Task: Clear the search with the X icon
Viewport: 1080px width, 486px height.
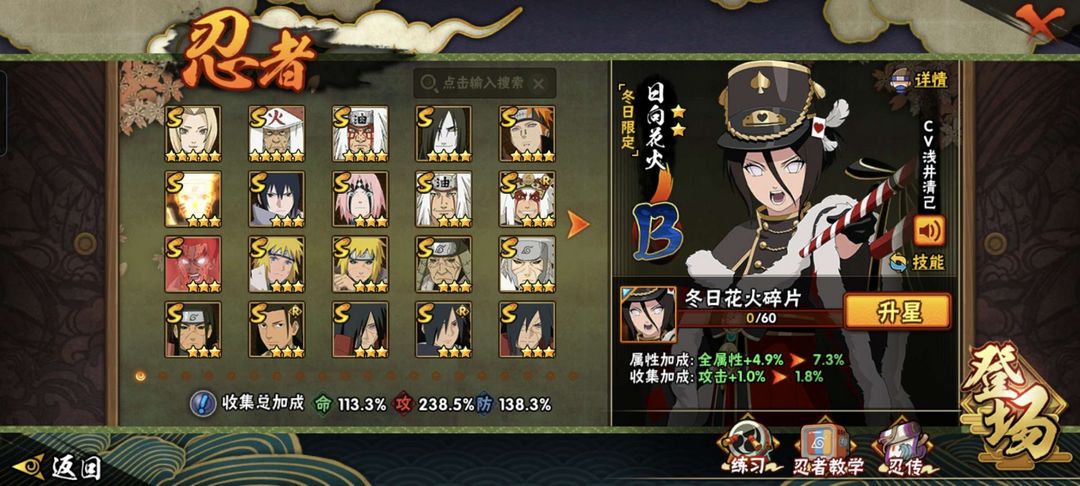Action: click(x=539, y=84)
